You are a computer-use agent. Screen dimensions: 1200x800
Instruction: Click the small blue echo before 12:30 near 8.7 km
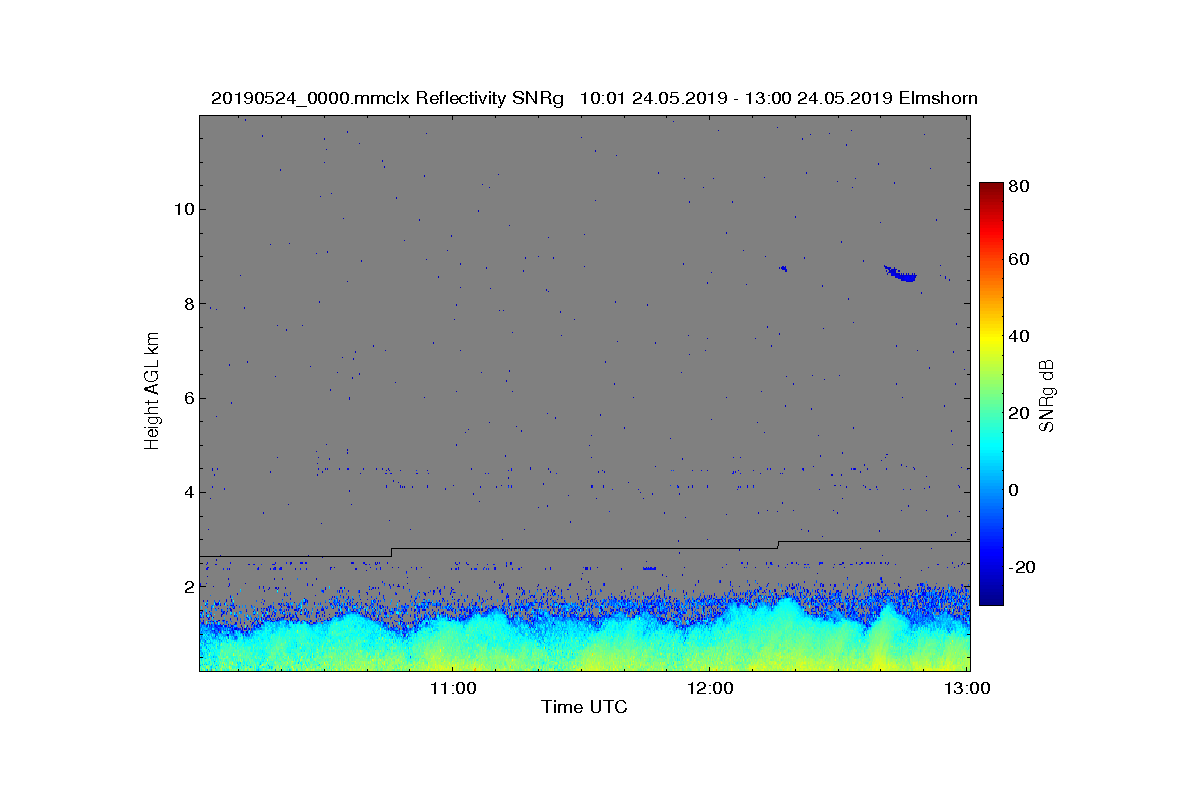click(x=783, y=268)
